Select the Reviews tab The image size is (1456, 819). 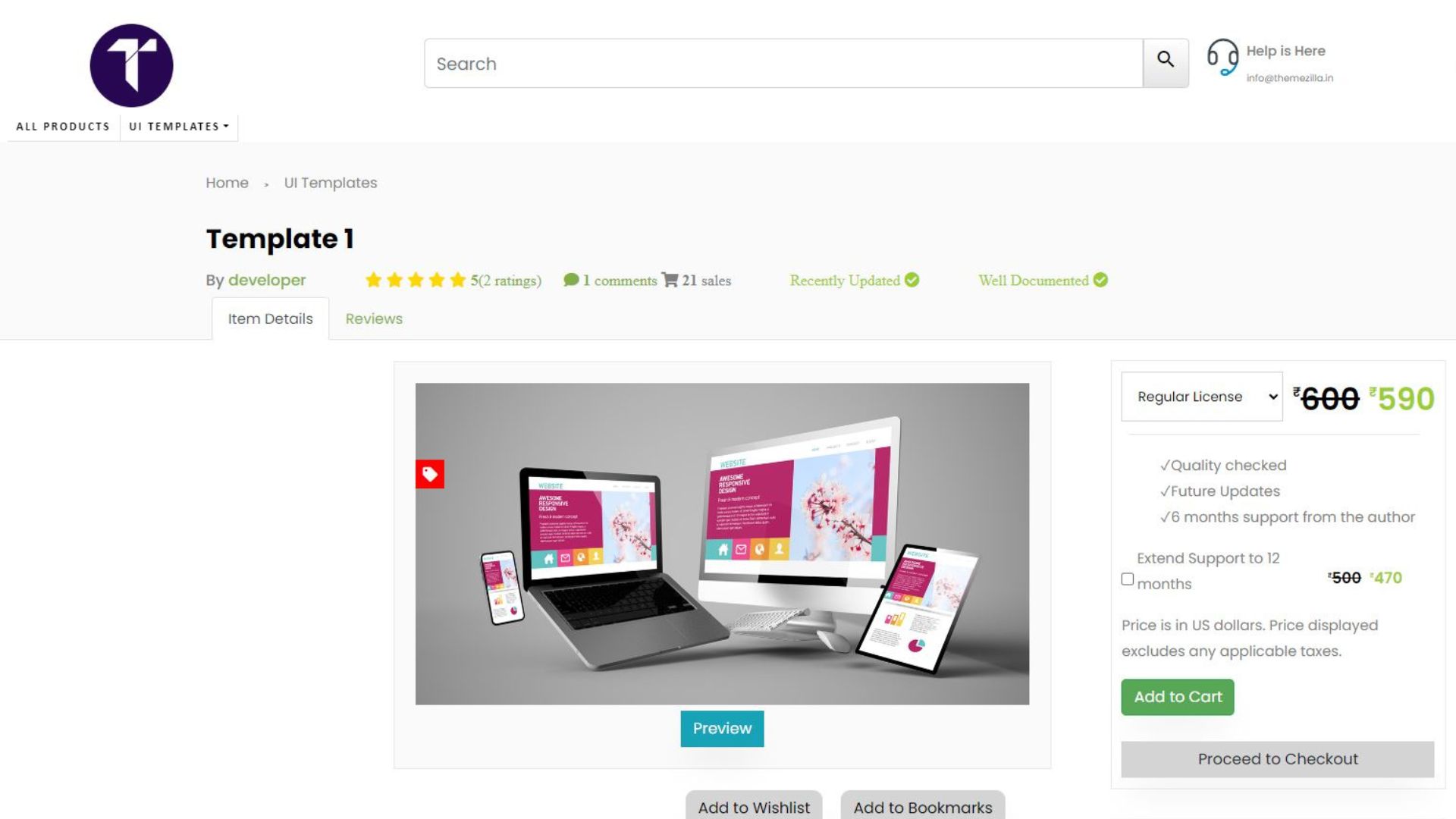pyautogui.click(x=373, y=318)
